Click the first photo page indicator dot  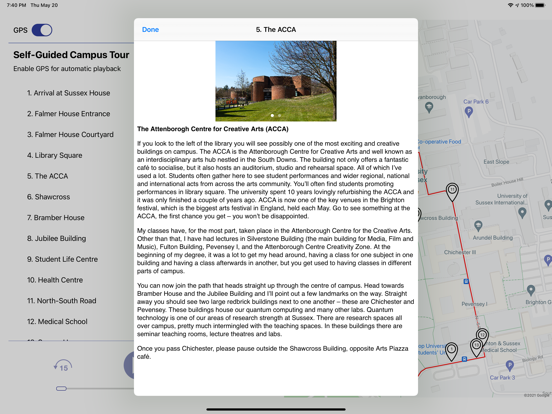click(x=272, y=115)
